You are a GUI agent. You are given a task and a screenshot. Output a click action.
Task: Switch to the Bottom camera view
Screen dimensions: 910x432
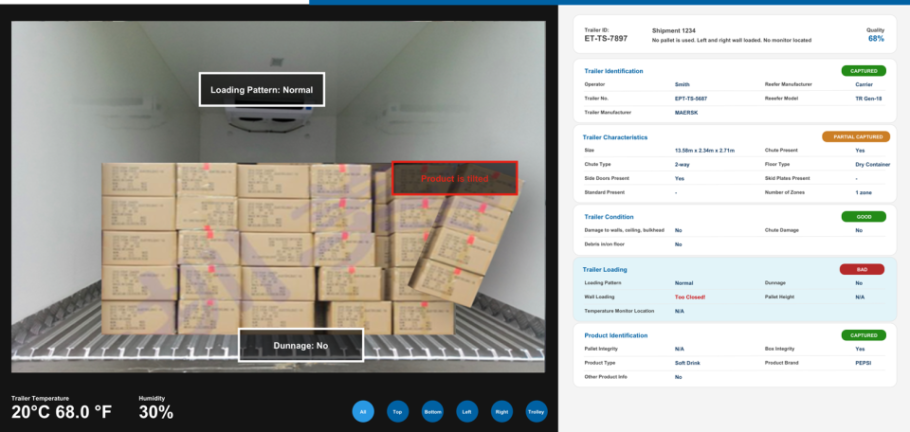pyautogui.click(x=432, y=411)
